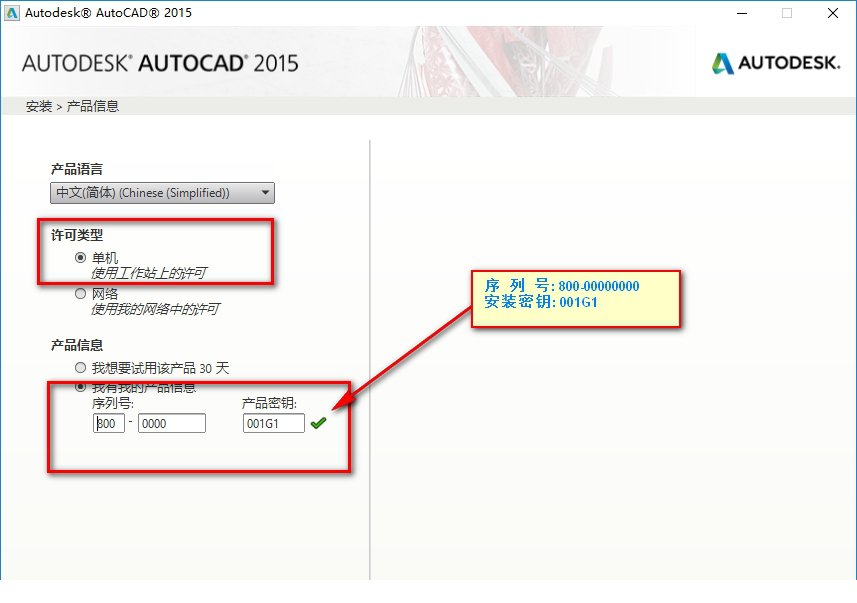Click the 产品信息 breadcrumb text
Viewport: 857px width, 603px height.
point(93,106)
